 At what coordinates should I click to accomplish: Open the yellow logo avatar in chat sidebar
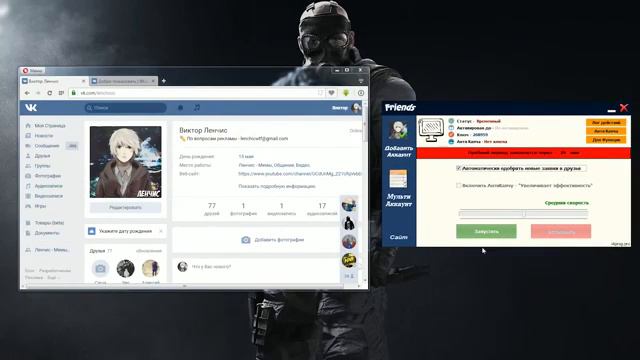click(x=349, y=260)
